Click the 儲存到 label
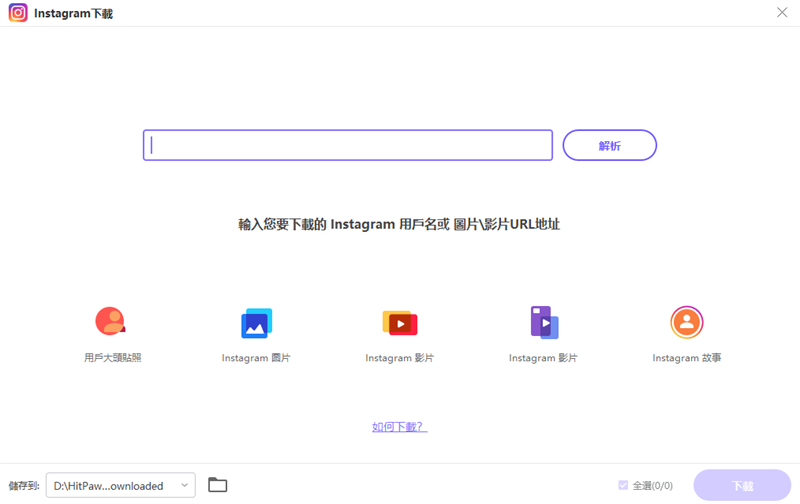Image resolution: width=800 pixels, height=504 pixels. click(x=23, y=486)
